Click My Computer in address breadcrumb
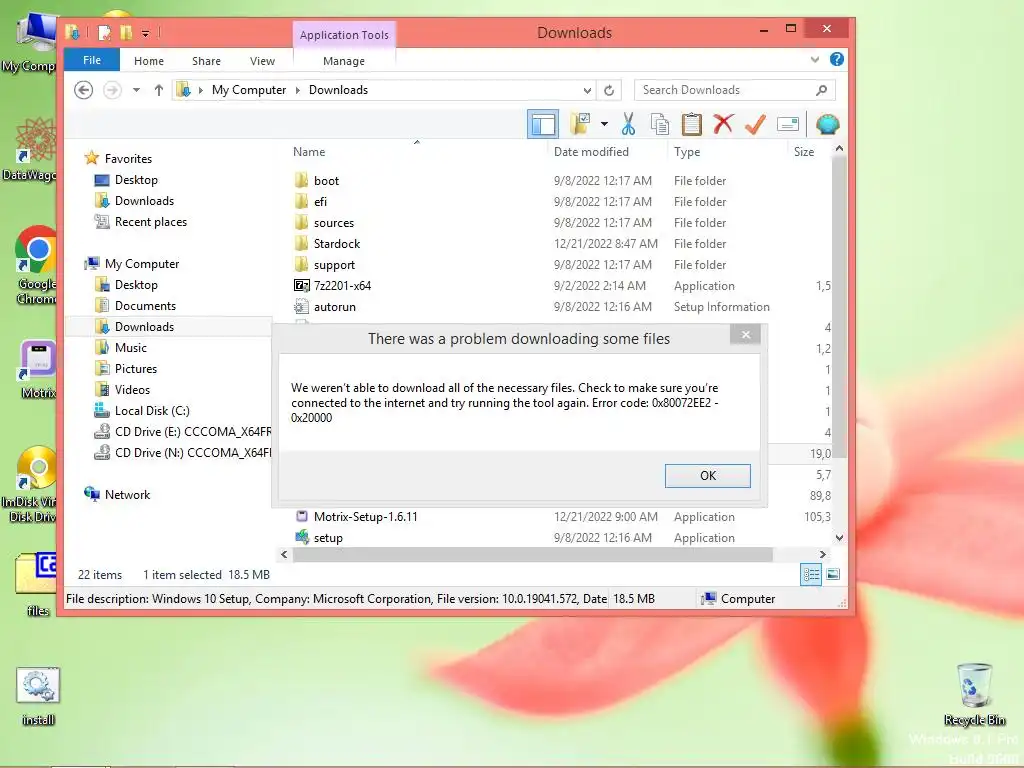Viewport: 1024px width, 768px height. (249, 90)
